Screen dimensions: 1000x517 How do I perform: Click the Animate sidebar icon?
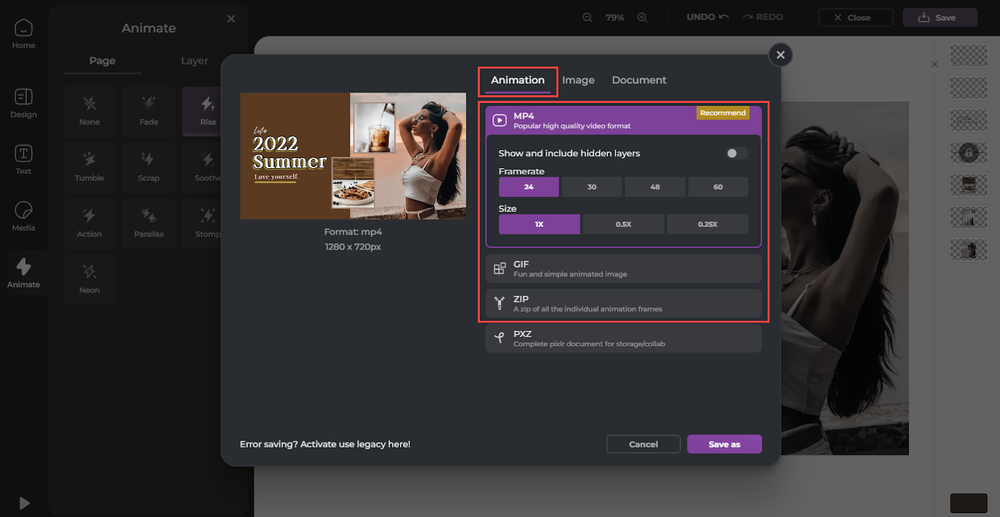23,273
